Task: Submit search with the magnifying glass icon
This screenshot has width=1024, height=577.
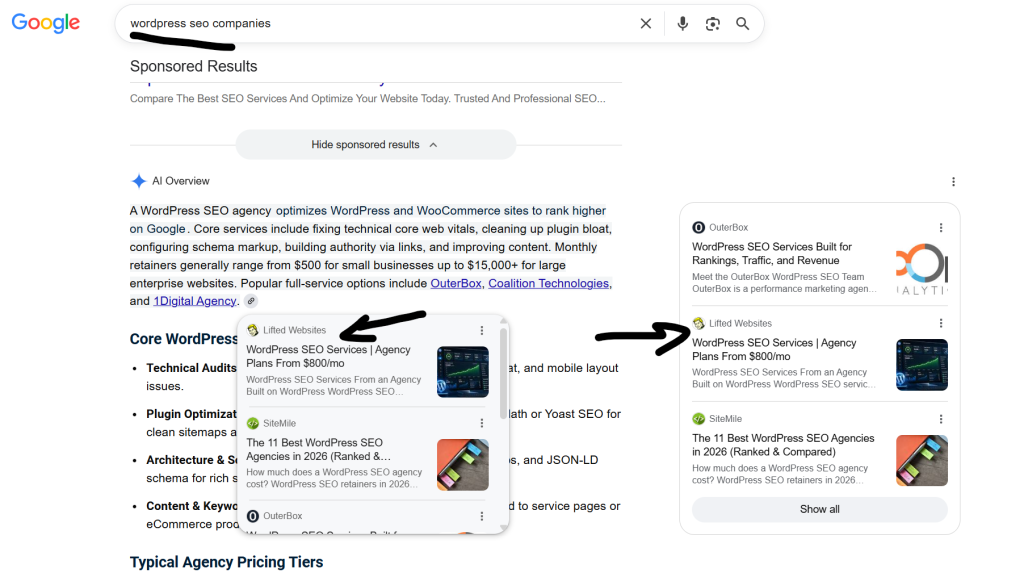Action: (x=743, y=23)
